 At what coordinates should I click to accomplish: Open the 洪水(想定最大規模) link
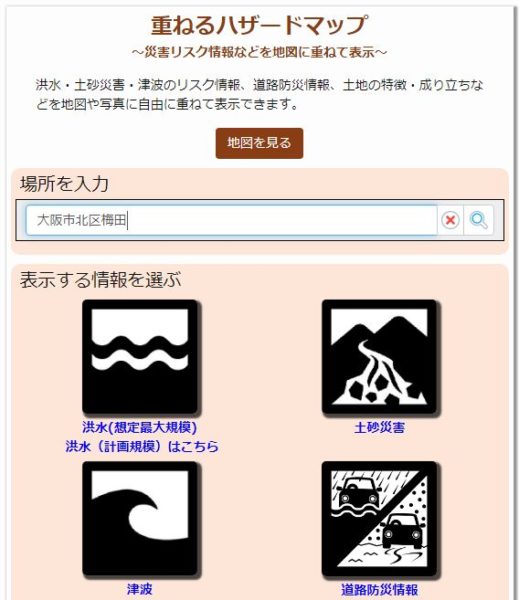tap(140, 427)
